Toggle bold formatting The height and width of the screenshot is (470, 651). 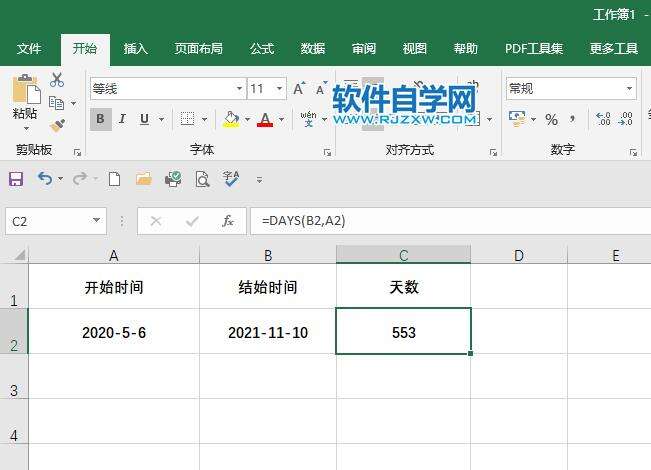(100, 120)
